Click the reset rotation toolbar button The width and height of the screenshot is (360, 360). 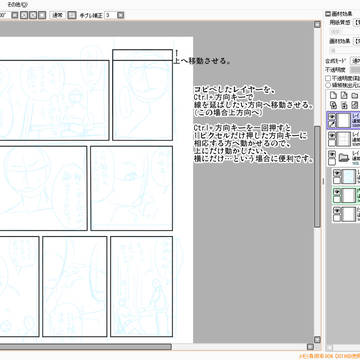click(42, 15)
